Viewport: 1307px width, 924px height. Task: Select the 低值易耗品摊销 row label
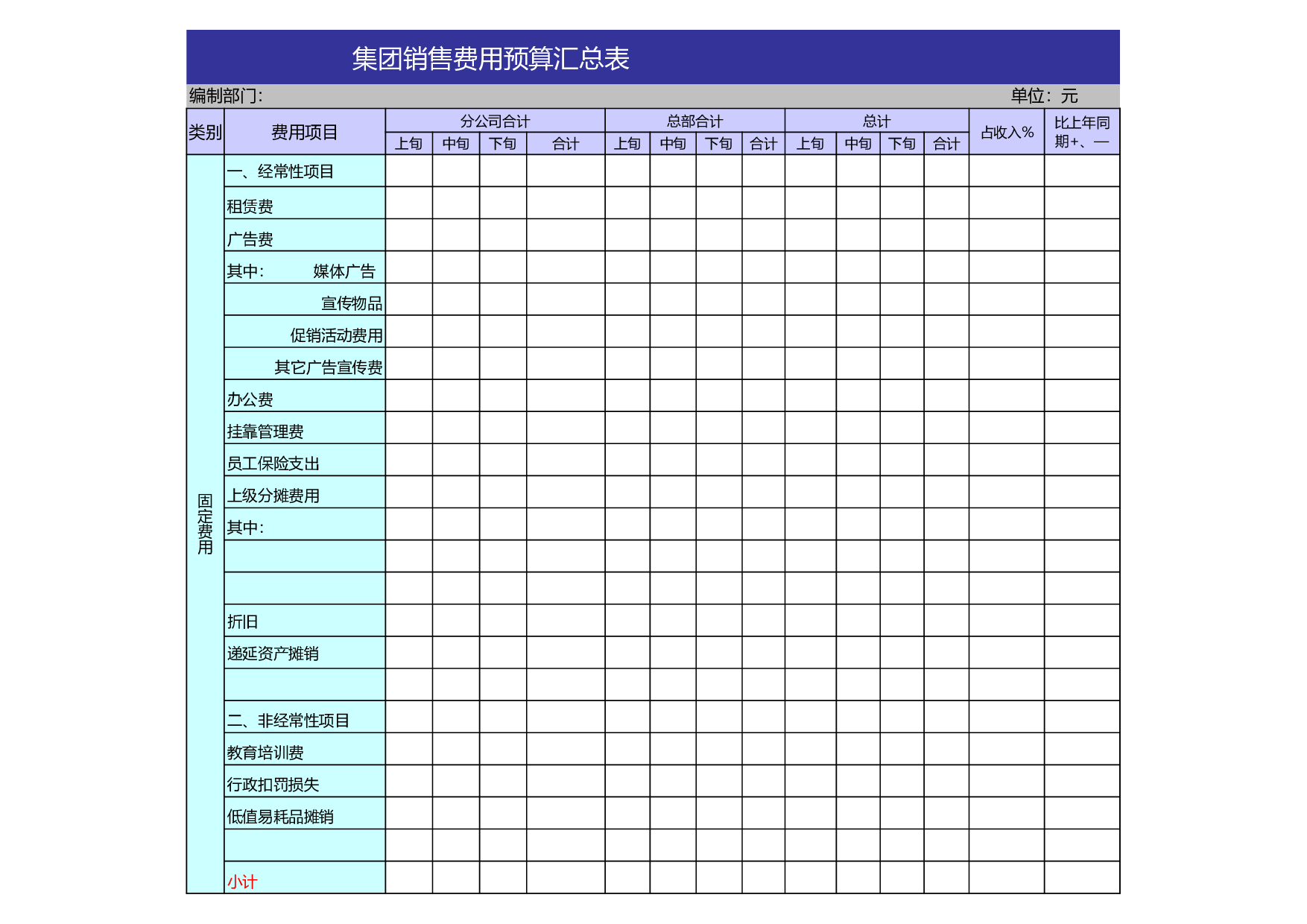[280, 817]
